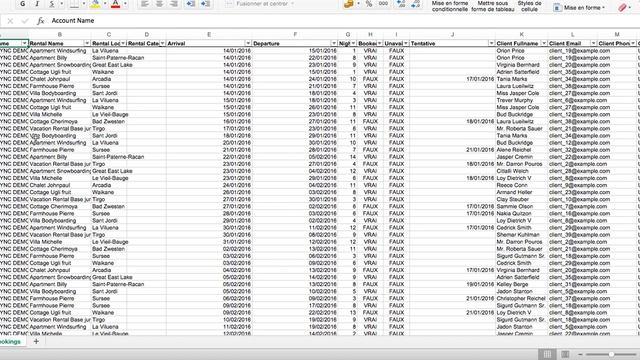
Task: Select the Christopher Reichel cell
Action: coord(522,299)
